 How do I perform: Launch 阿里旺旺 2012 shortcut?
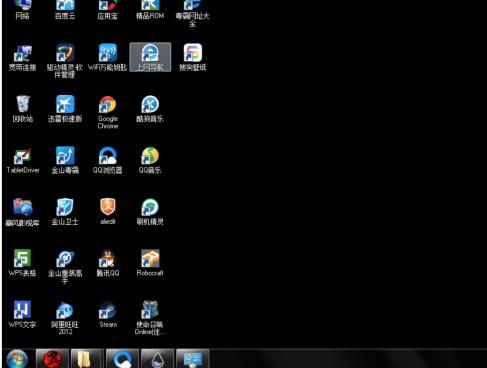tap(65, 318)
